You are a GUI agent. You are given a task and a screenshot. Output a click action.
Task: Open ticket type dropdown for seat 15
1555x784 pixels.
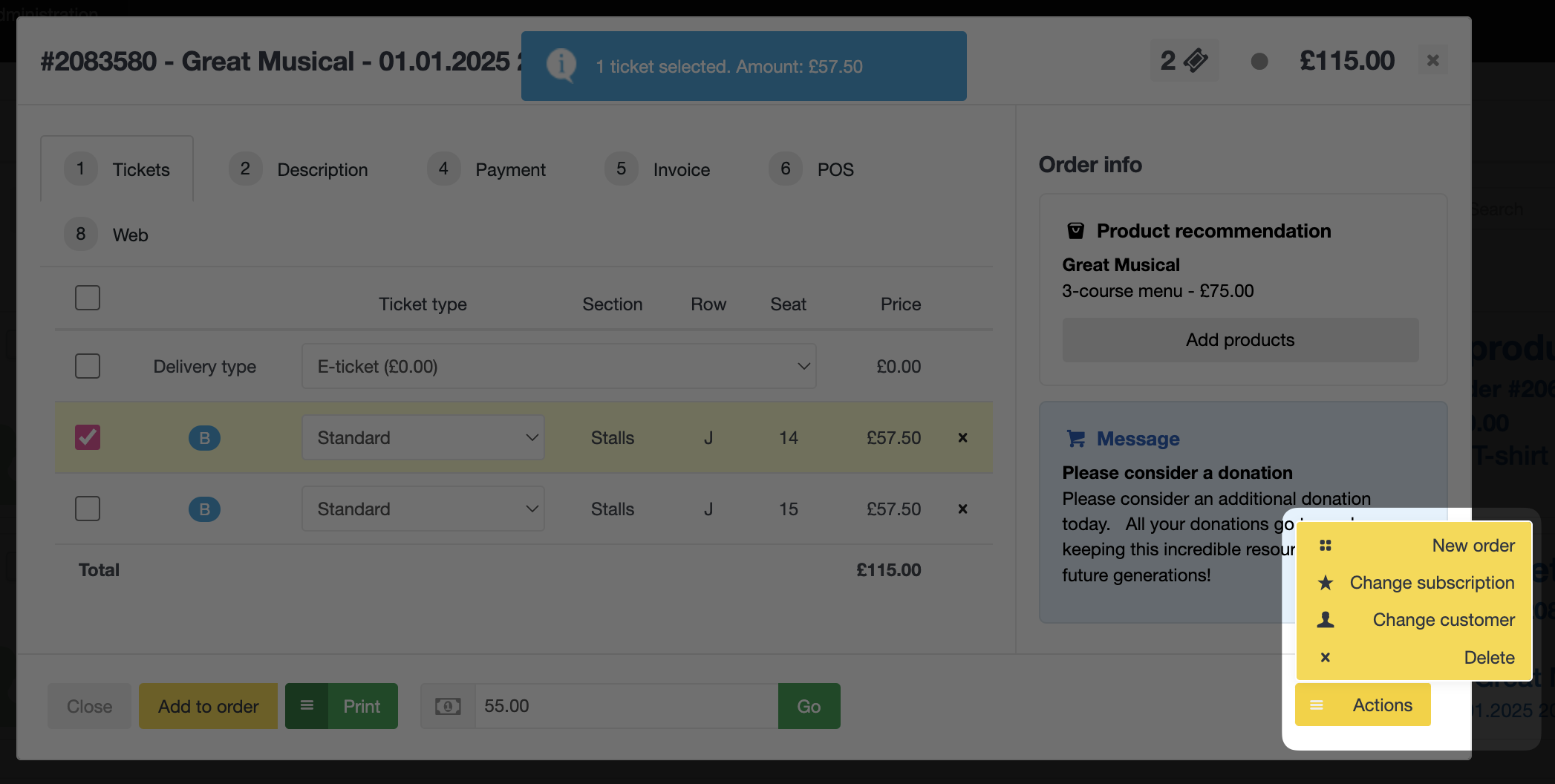pos(423,509)
